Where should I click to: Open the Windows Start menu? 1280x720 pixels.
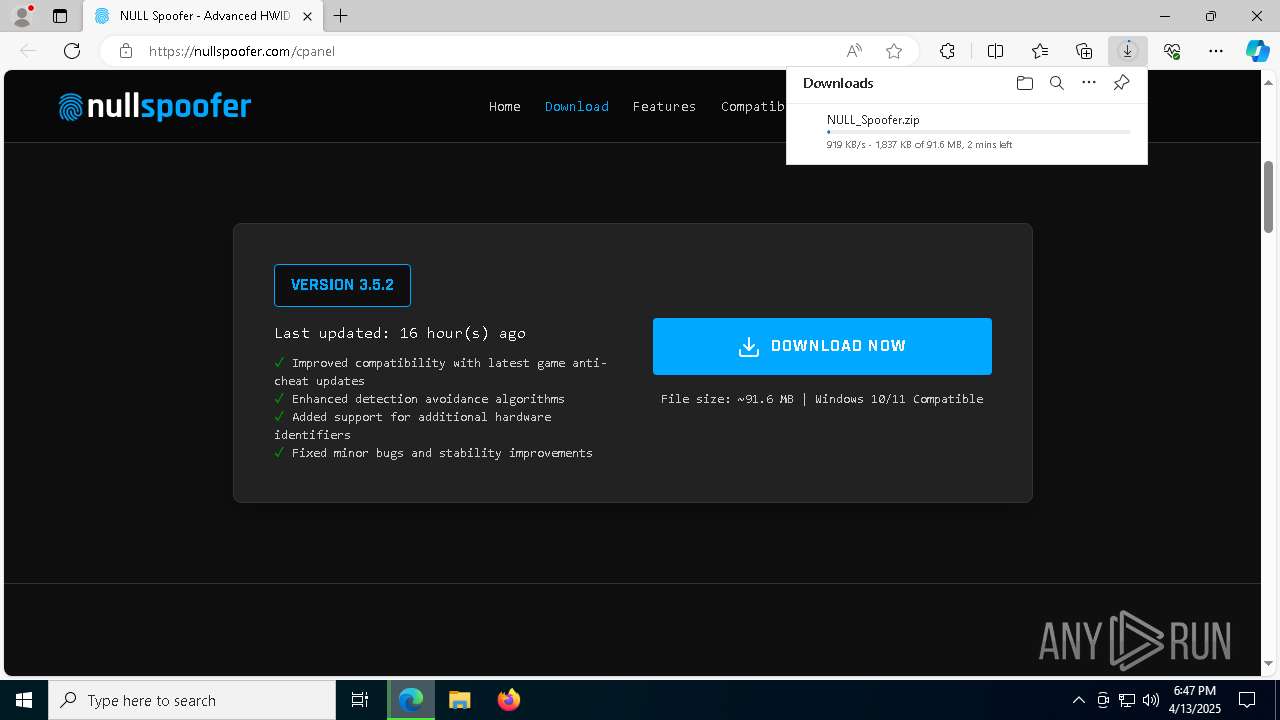pos(24,700)
